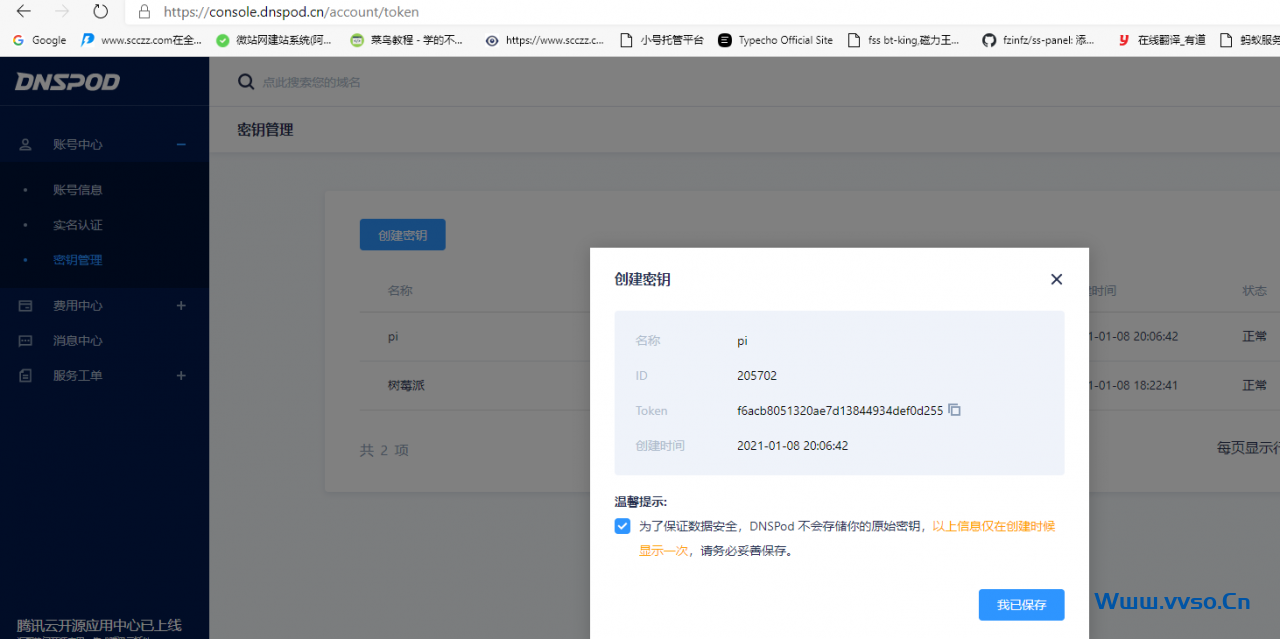Screen dimensions: 1280x639
Task: Open 账号信息 in the sidebar
Action: coord(78,190)
